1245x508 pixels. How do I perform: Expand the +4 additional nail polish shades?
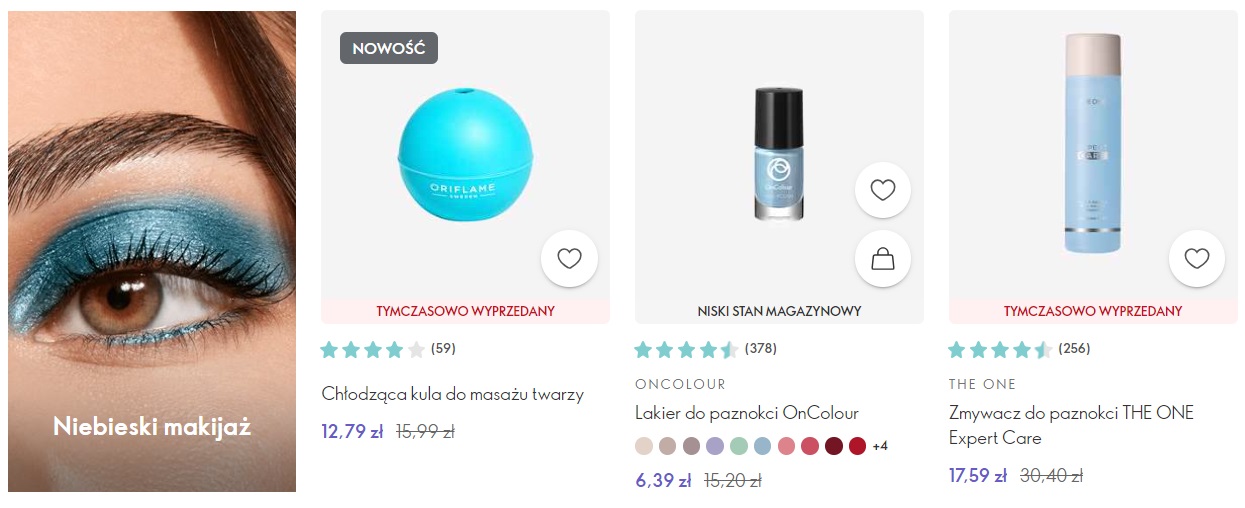880,446
